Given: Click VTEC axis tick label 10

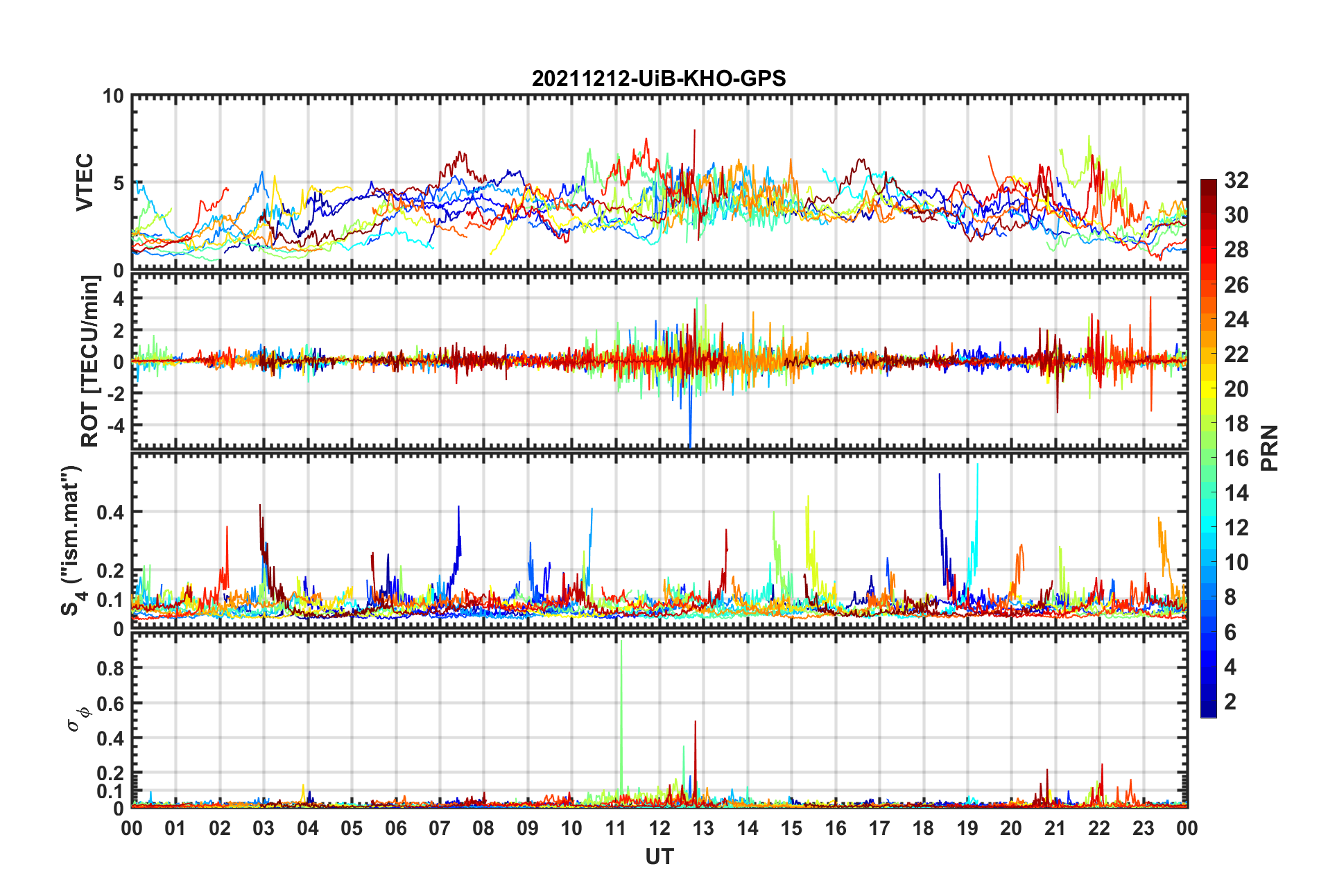Looking at the screenshot, I should point(113,96).
